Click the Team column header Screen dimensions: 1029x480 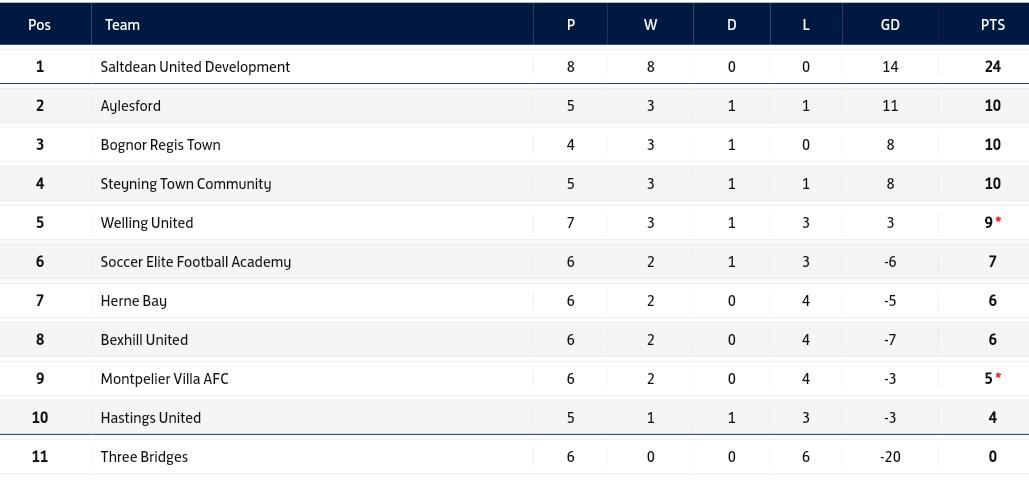tap(122, 25)
